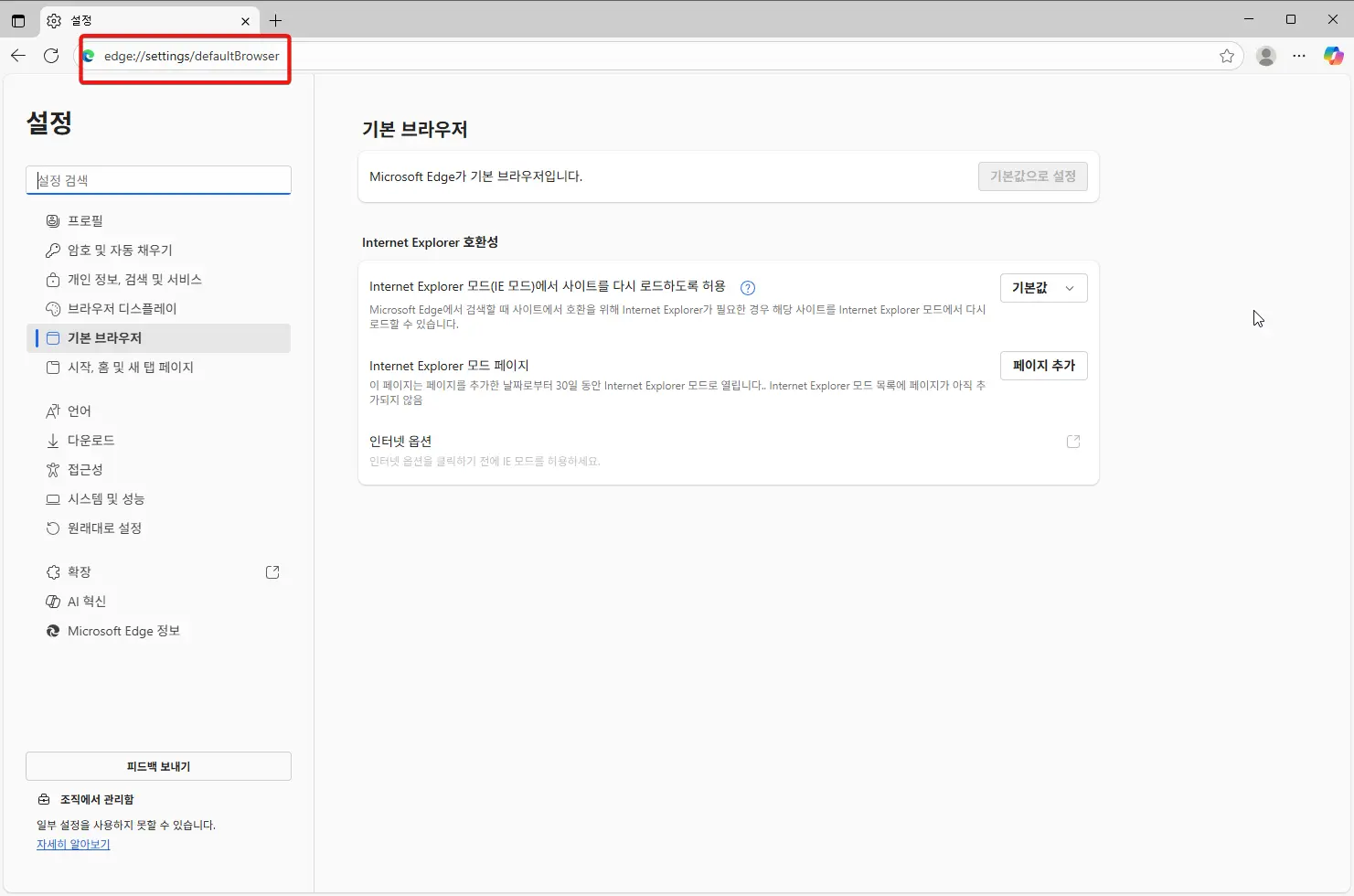Go back with the back arrow
This screenshot has width=1354, height=896.
(18, 56)
